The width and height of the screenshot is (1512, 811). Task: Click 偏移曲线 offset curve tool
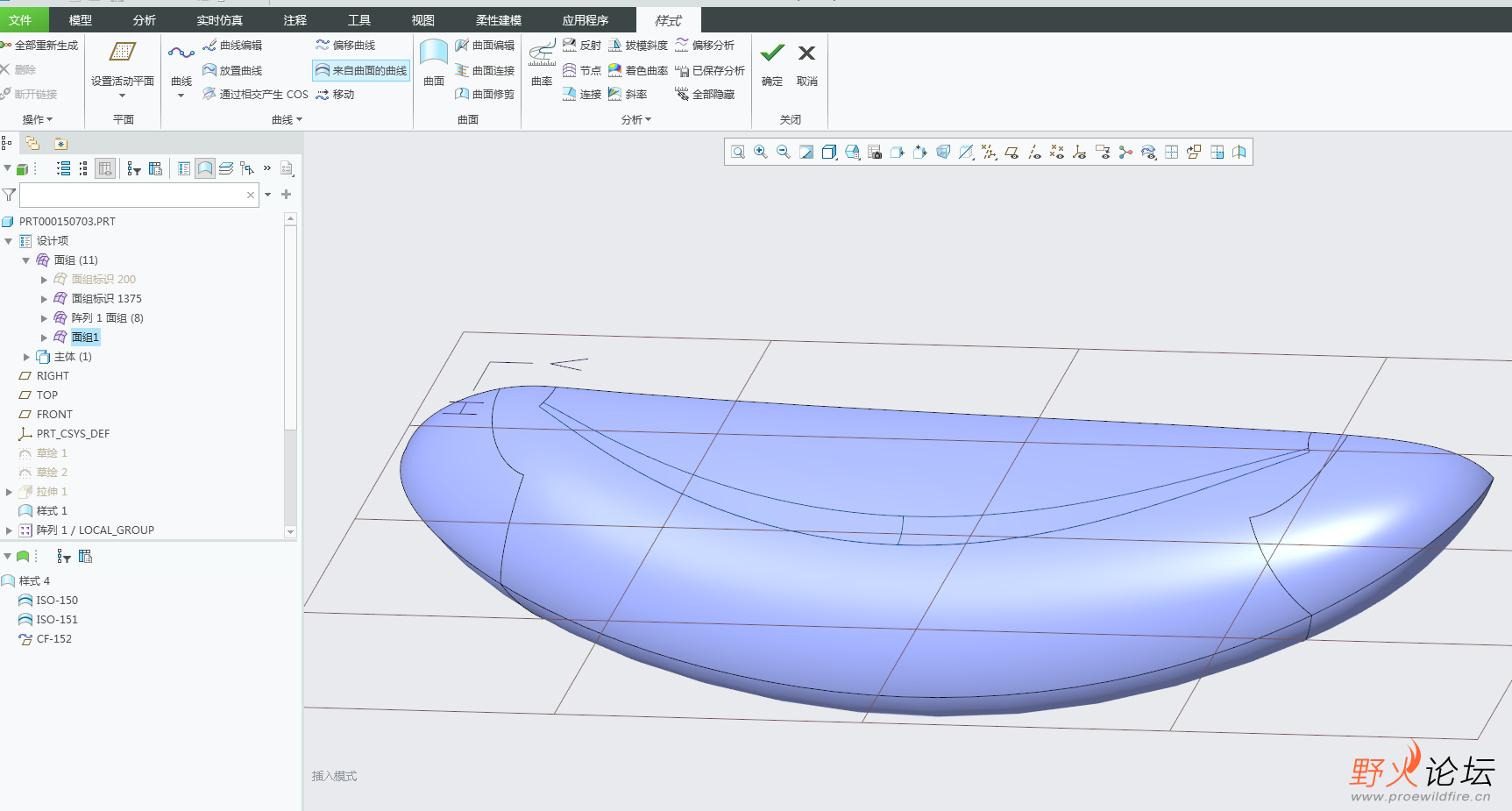click(345, 46)
